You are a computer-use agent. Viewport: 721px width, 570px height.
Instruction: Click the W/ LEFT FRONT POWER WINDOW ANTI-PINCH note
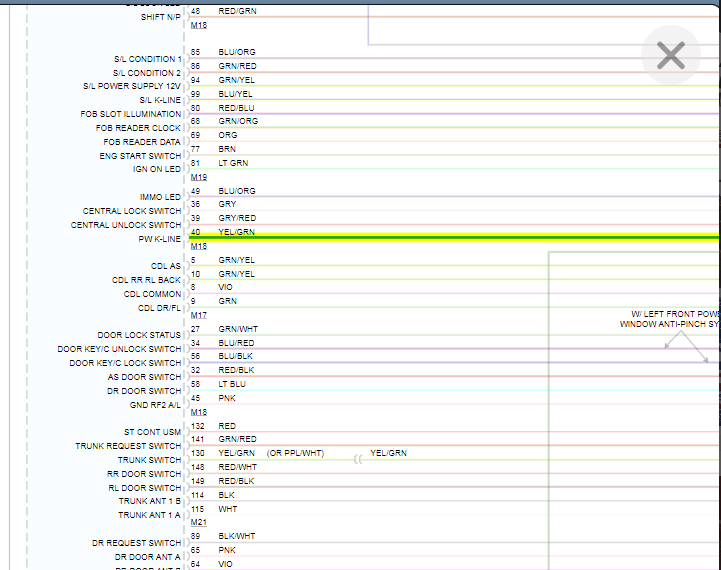tap(669, 319)
